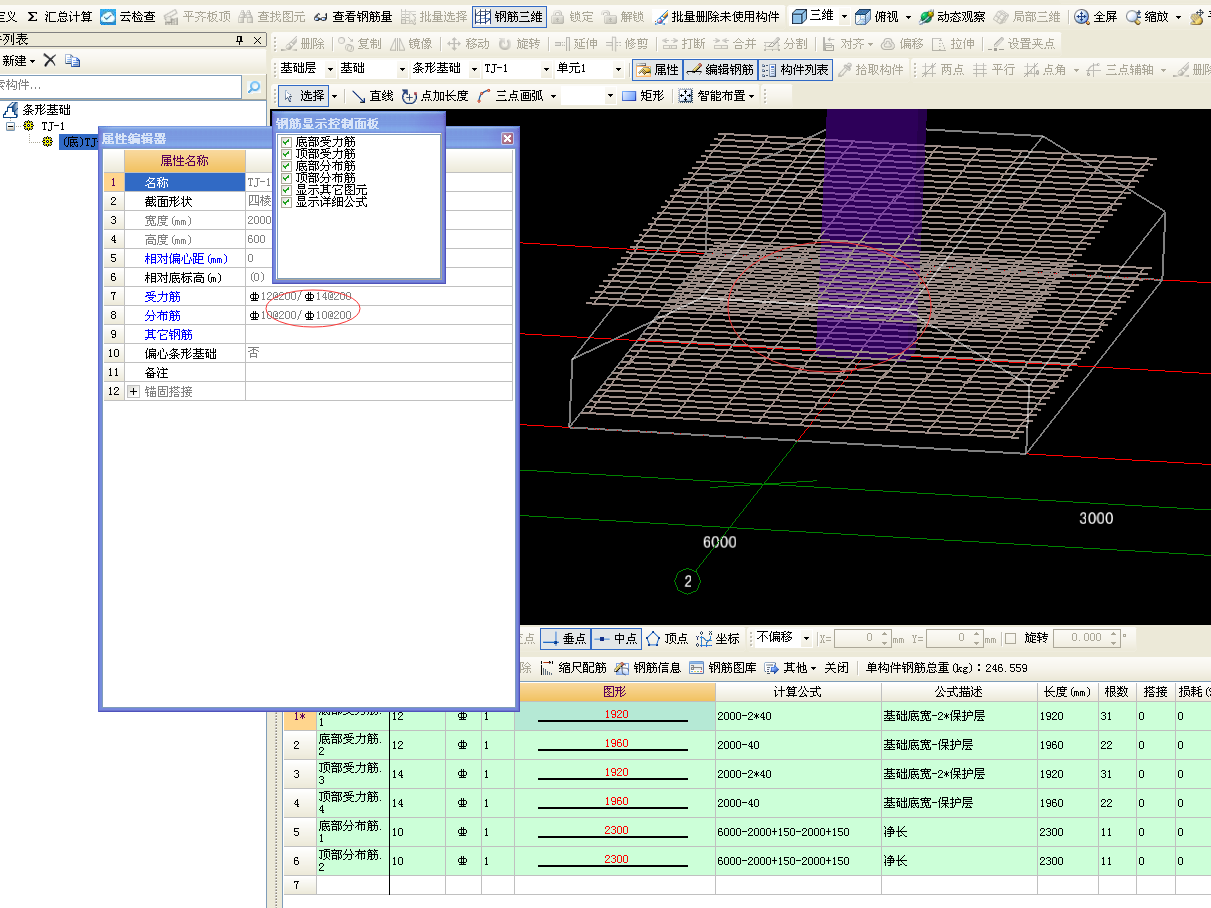This screenshot has height=908, width=1211.
Task: Run the 汇总计算 summary calculation
Action: tap(59, 17)
